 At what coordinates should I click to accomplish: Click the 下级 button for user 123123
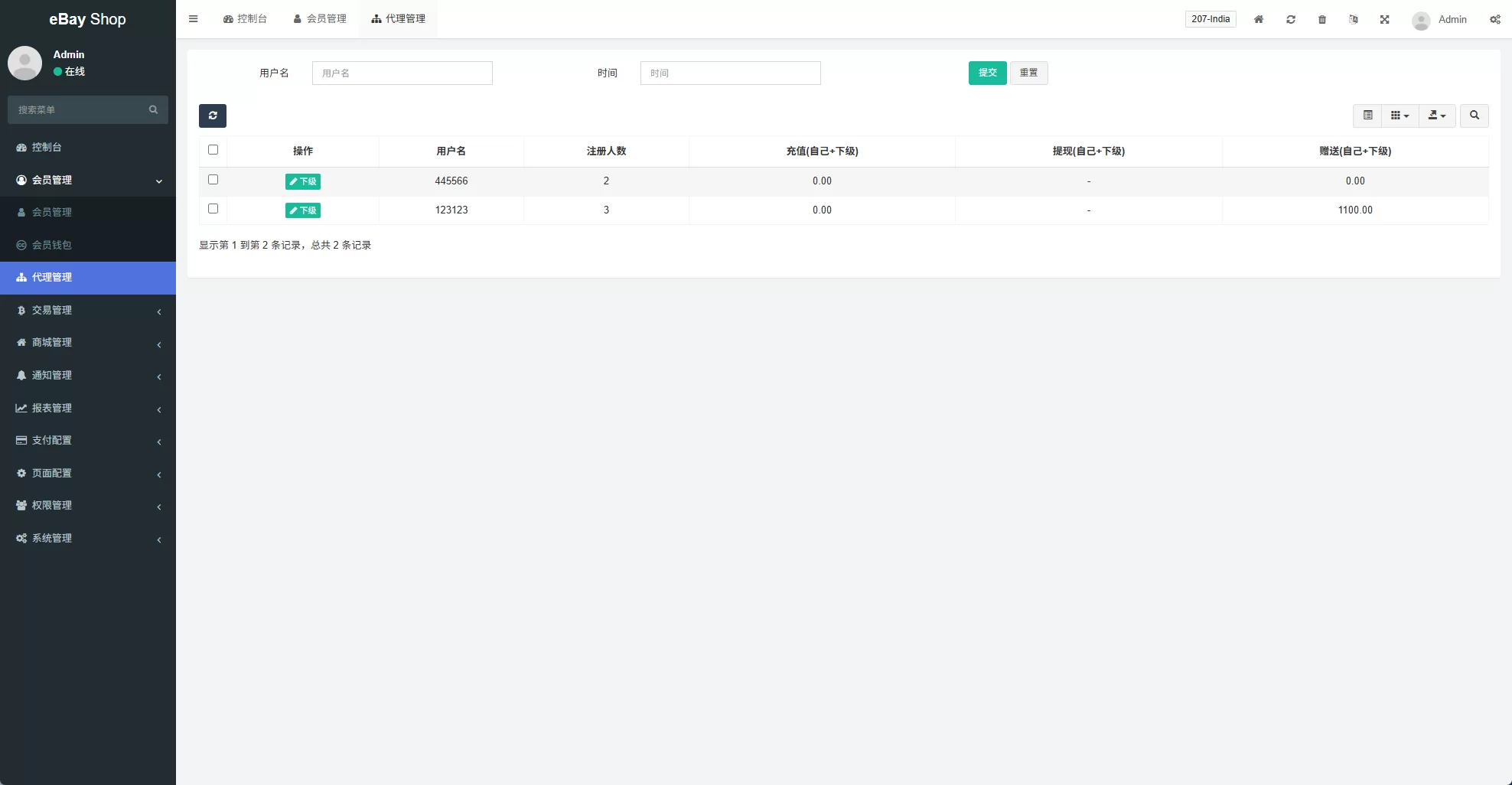(x=302, y=210)
